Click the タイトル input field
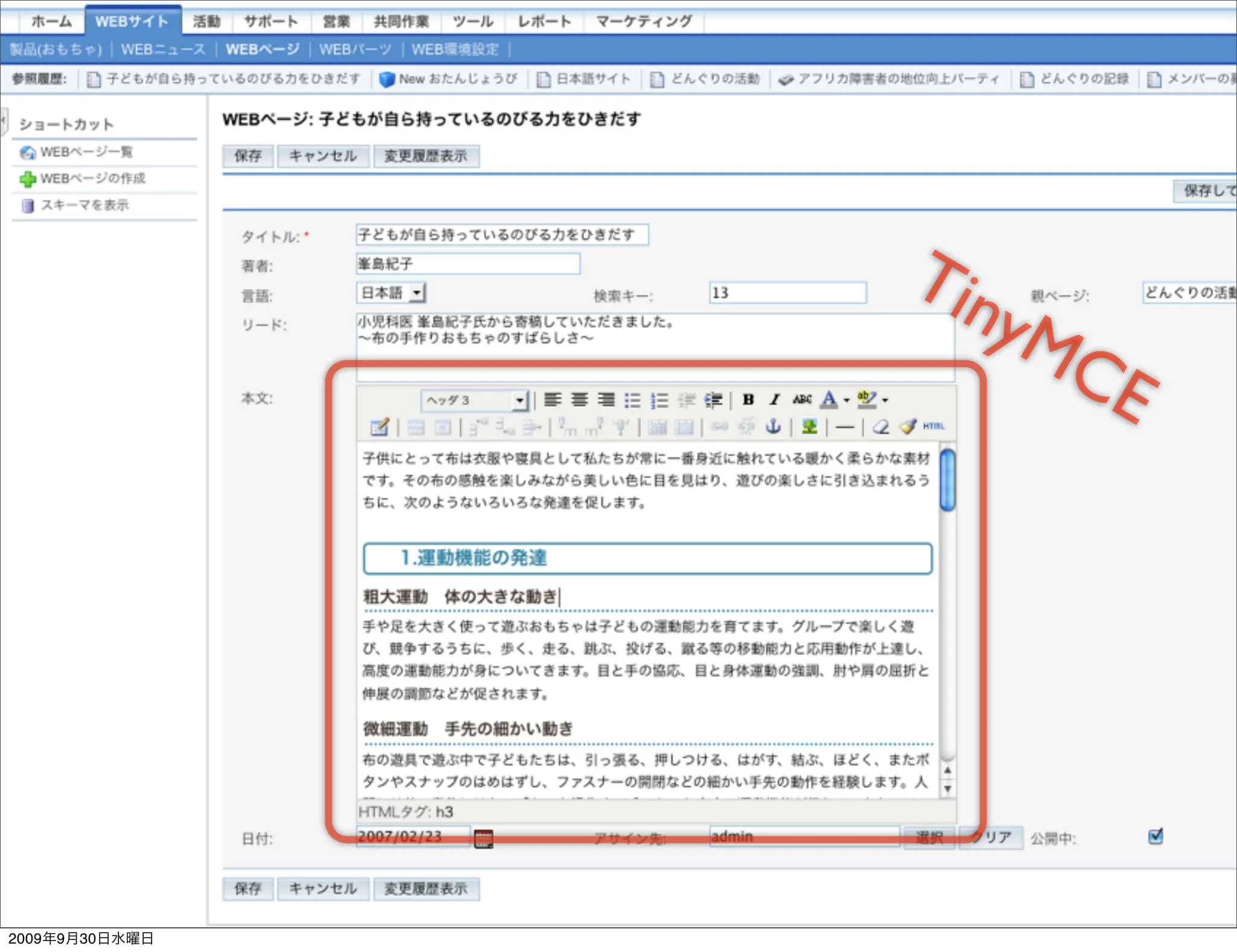This screenshot has width=1237, height=952. [x=502, y=234]
